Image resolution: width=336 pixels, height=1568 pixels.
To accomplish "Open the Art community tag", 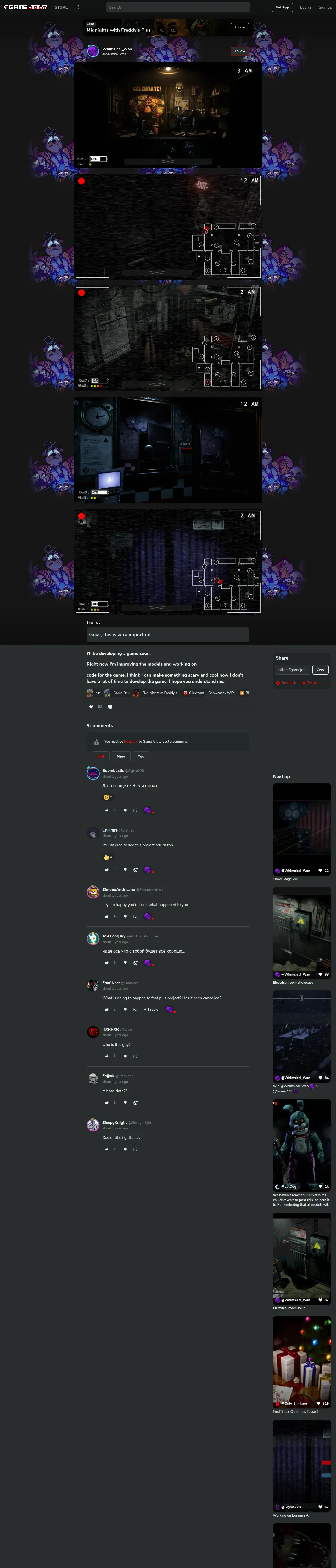I will (94, 693).
